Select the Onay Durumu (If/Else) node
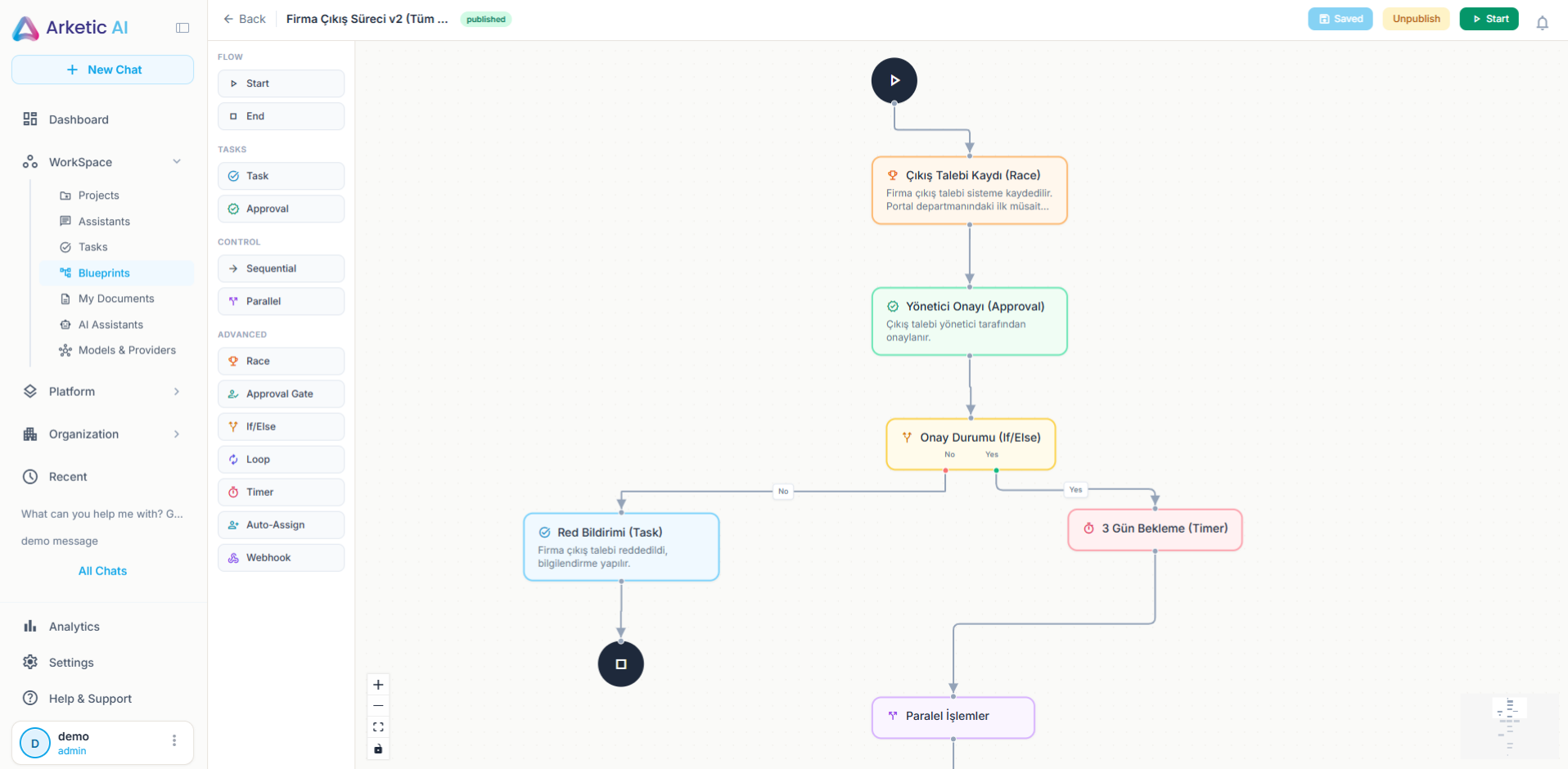 coord(971,444)
